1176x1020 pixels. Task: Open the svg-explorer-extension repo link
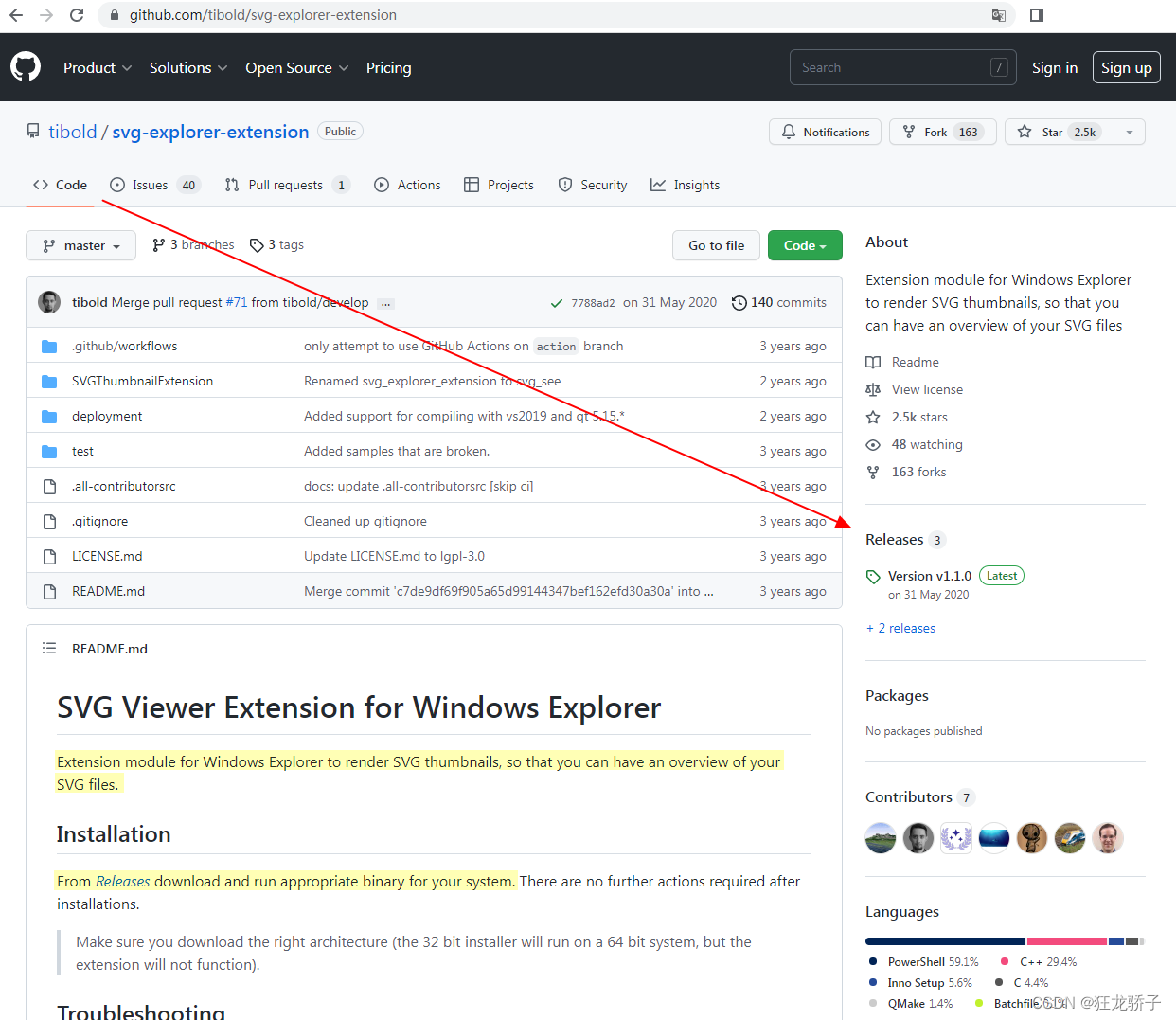pos(210,132)
